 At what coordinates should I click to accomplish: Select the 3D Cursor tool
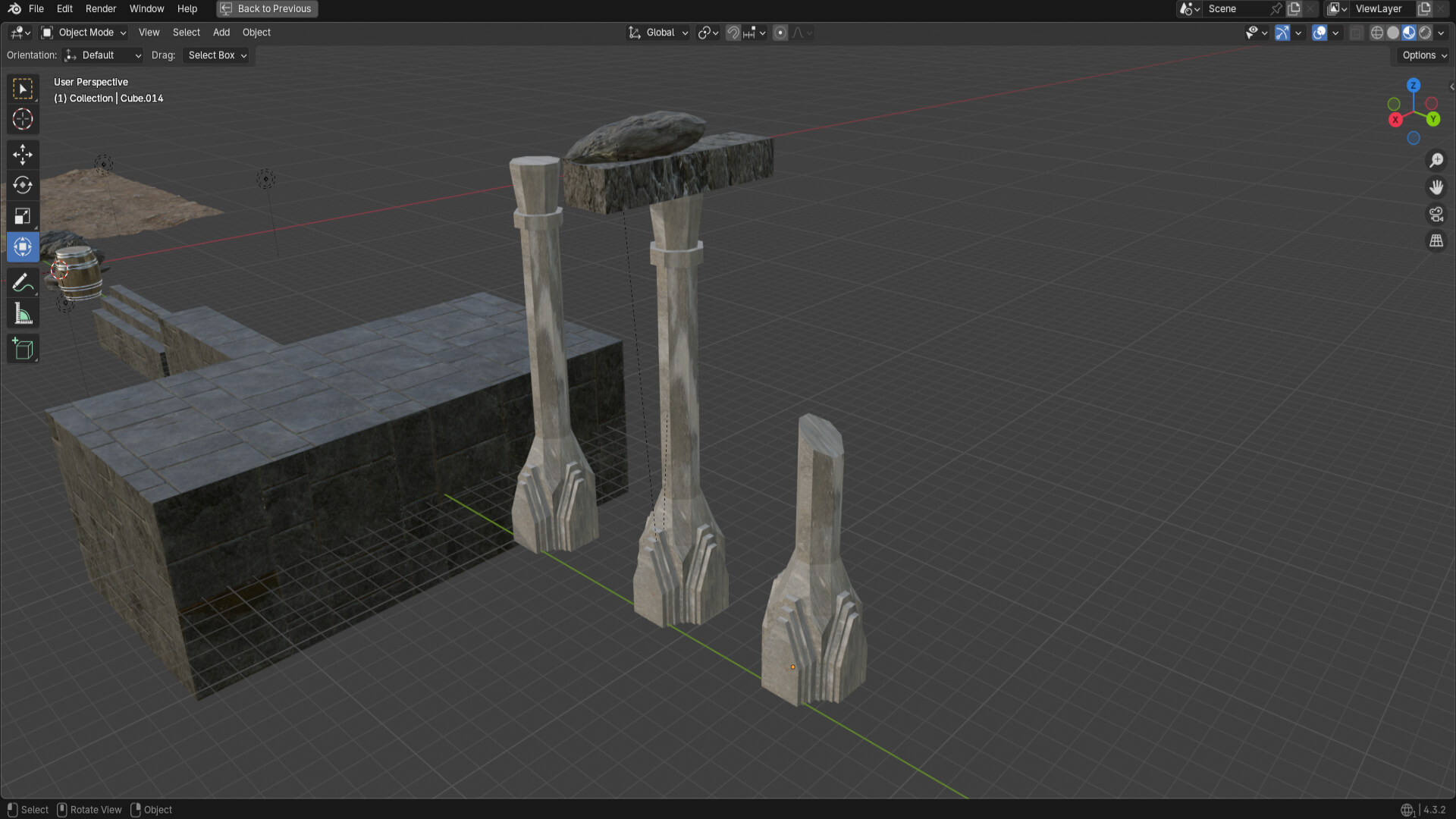[23, 119]
